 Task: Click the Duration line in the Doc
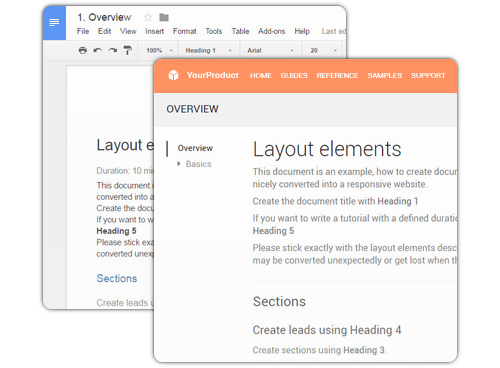pyautogui.click(x=125, y=171)
